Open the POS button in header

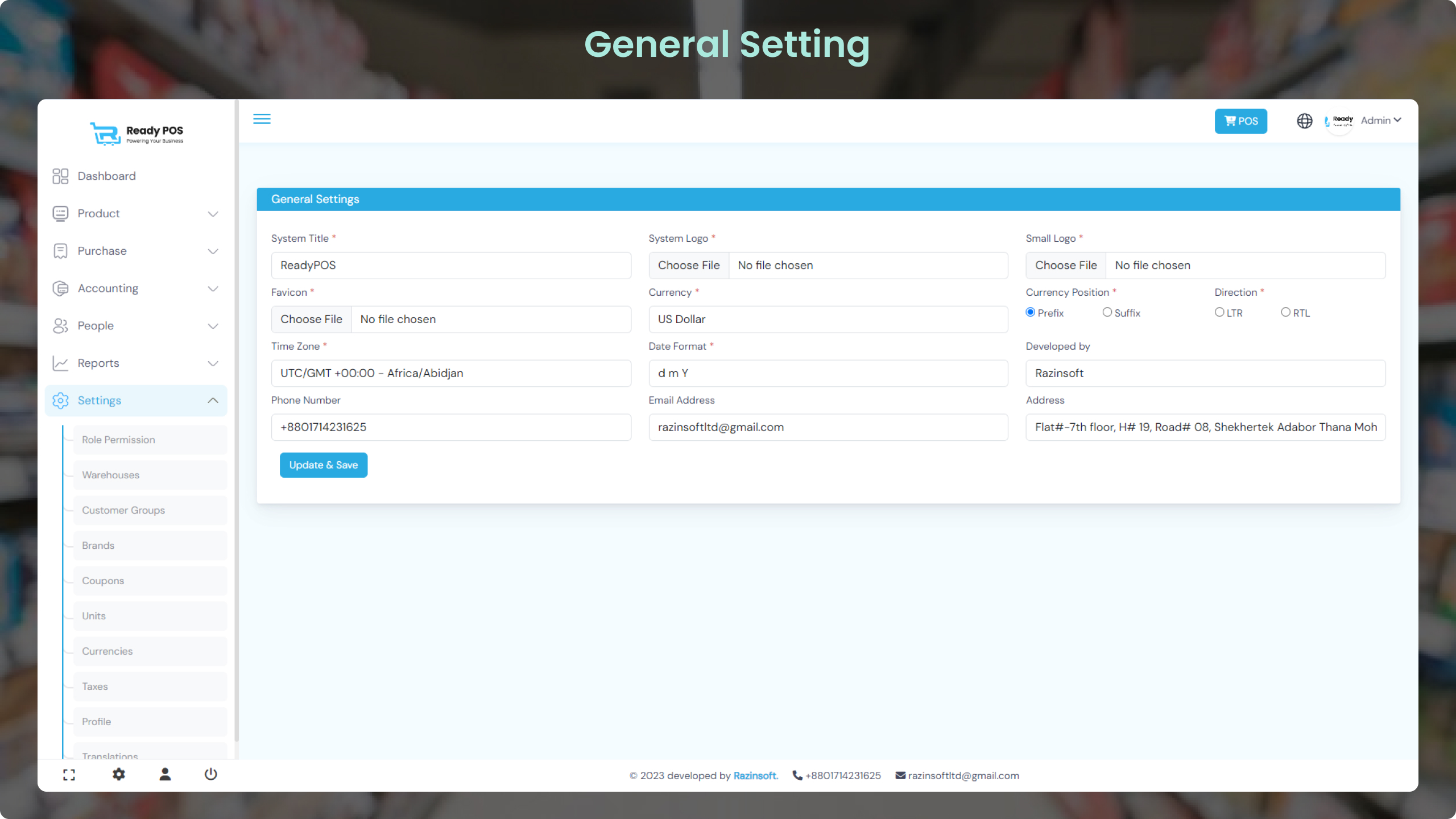point(1240,121)
